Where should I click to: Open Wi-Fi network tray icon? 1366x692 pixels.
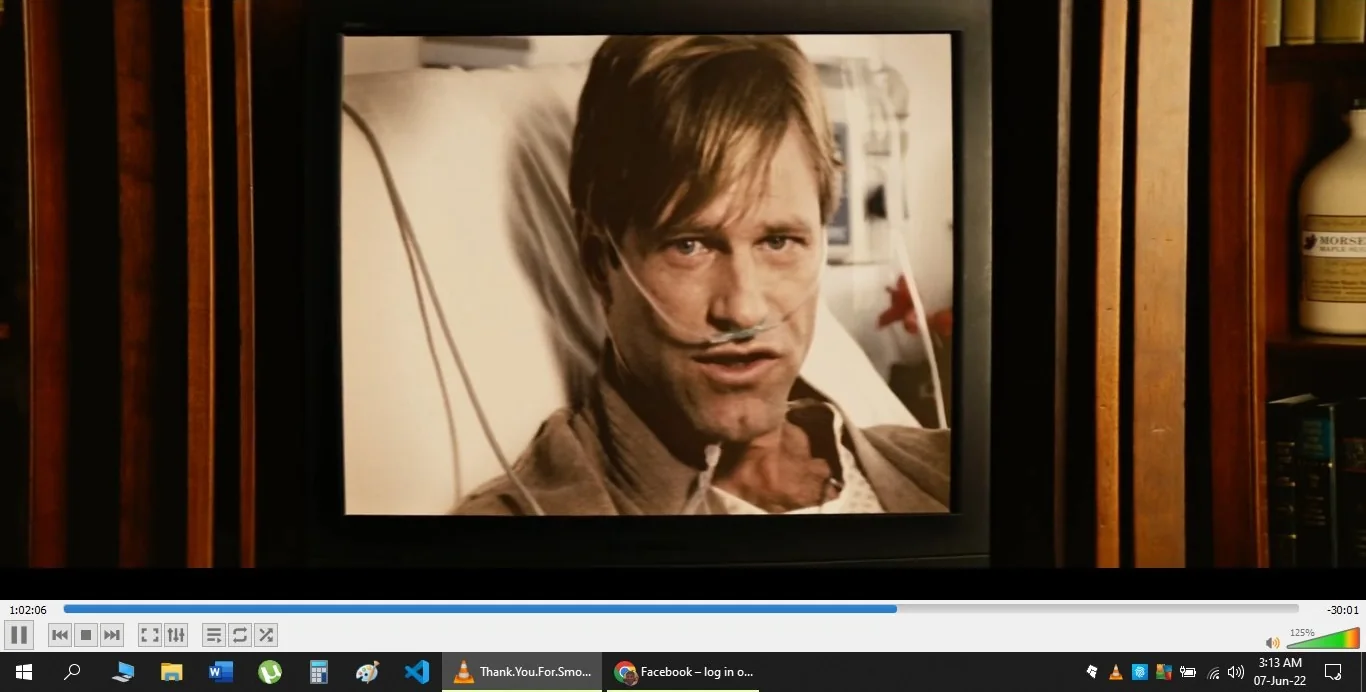[1213, 672]
